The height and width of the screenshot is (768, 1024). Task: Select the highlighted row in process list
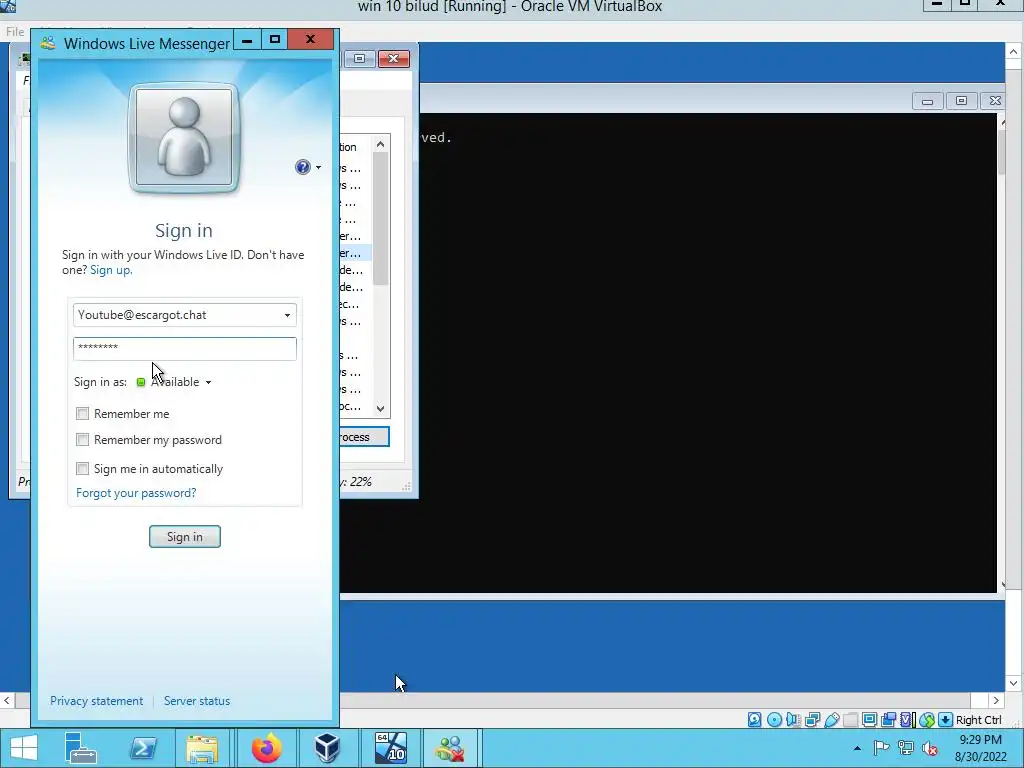point(355,253)
